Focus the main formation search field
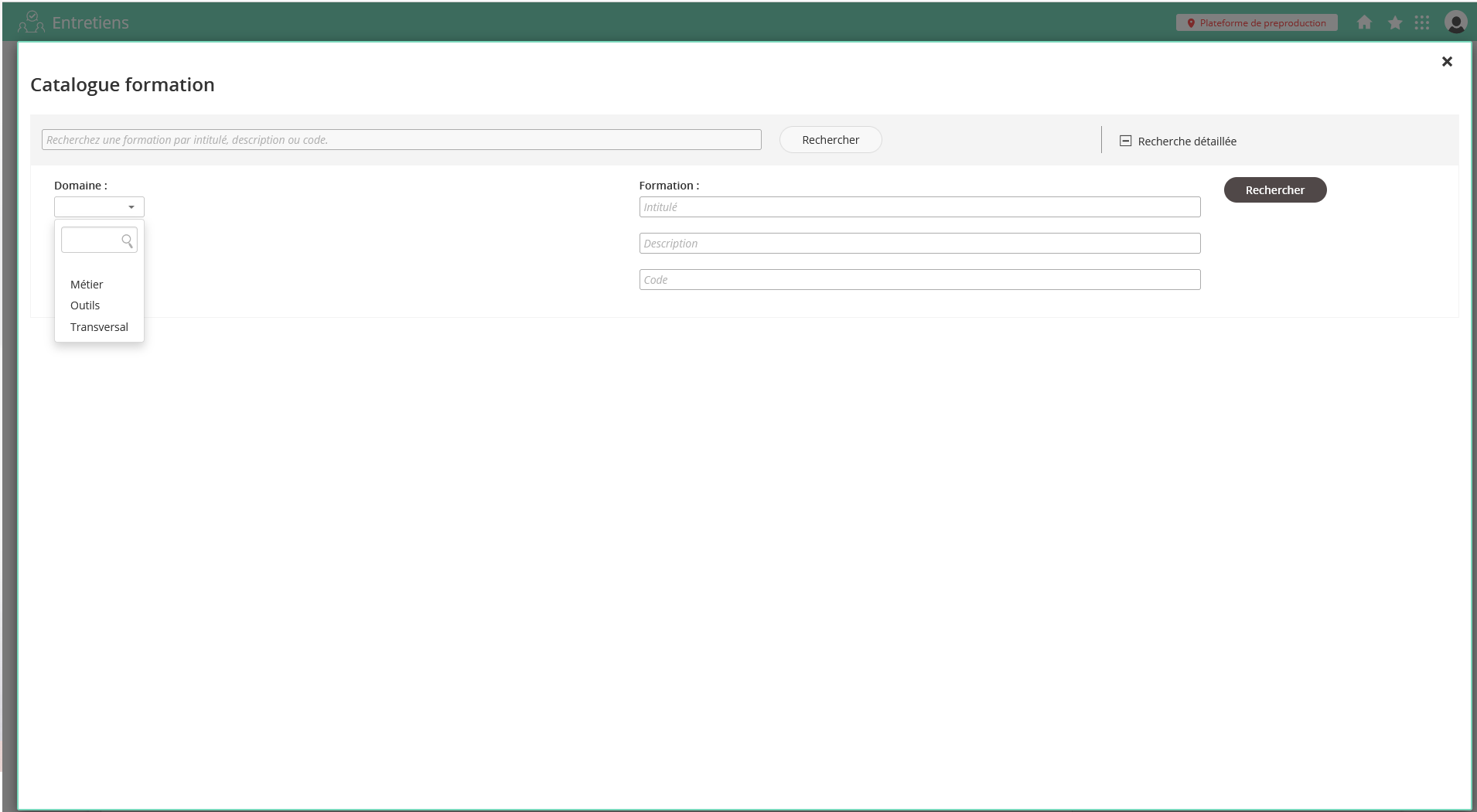Screen dimensions: 1477x812 (x=401, y=140)
